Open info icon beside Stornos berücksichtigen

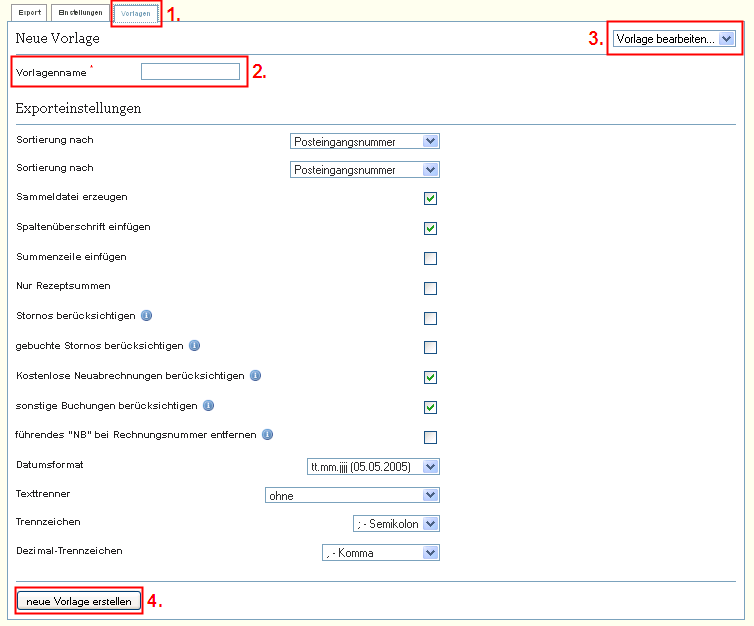[147, 315]
